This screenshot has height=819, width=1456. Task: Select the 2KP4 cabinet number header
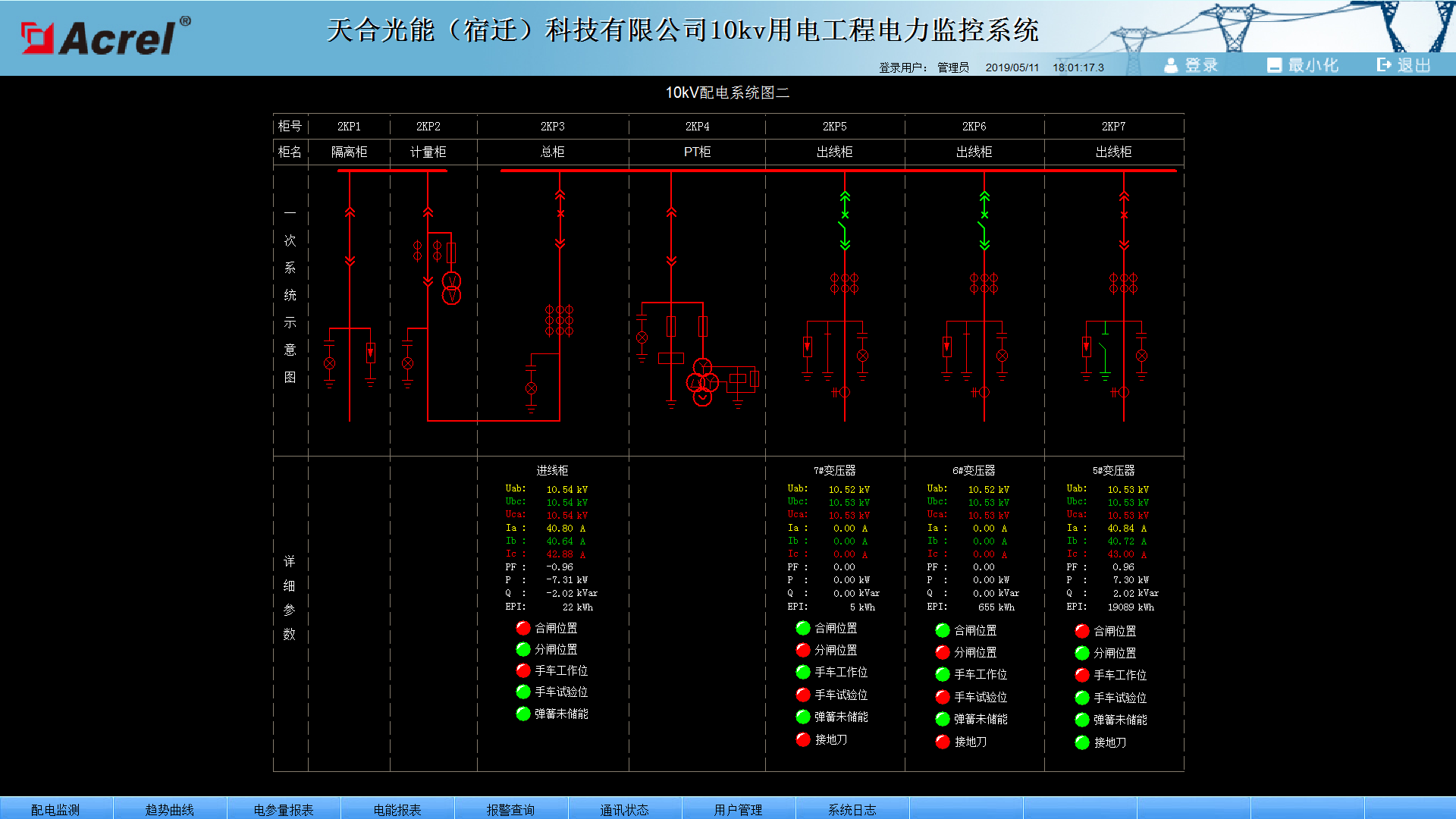coord(698,127)
